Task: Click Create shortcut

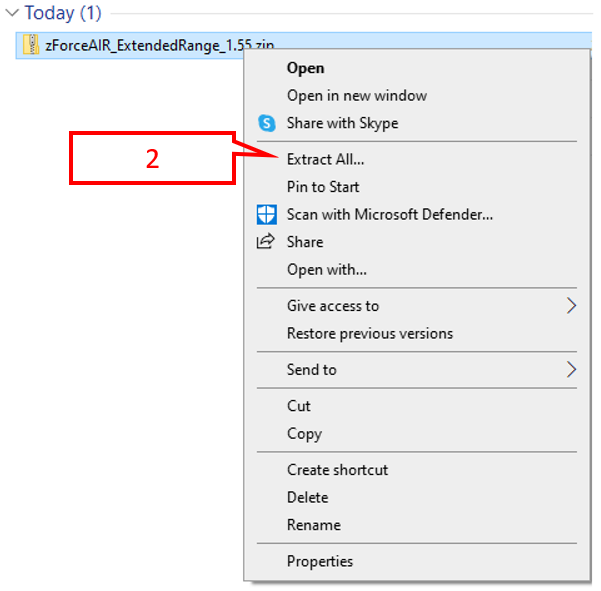Action: [x=337, y=469]
